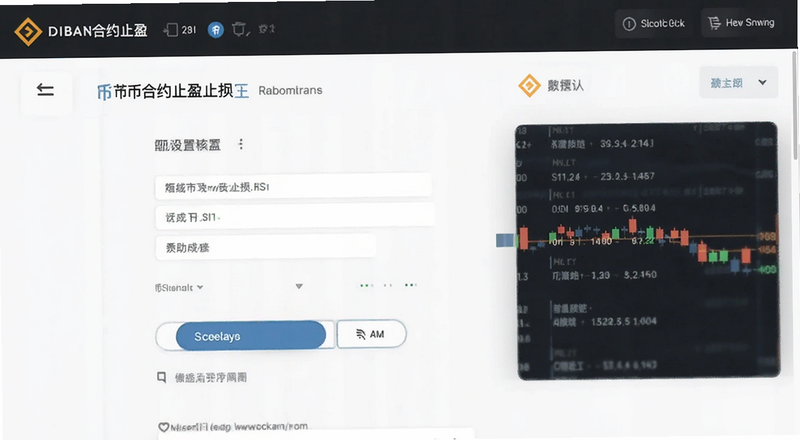800x440 pixels.
Task: Click the first input field ending in RSI
Action: click(x=293, y=187)
